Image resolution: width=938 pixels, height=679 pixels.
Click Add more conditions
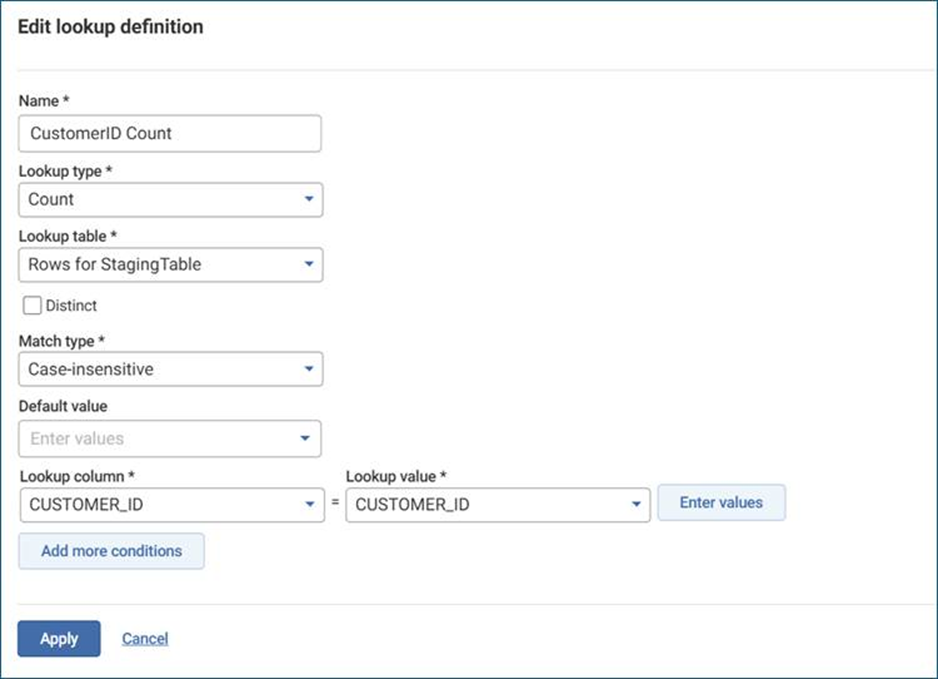(111, 551)
